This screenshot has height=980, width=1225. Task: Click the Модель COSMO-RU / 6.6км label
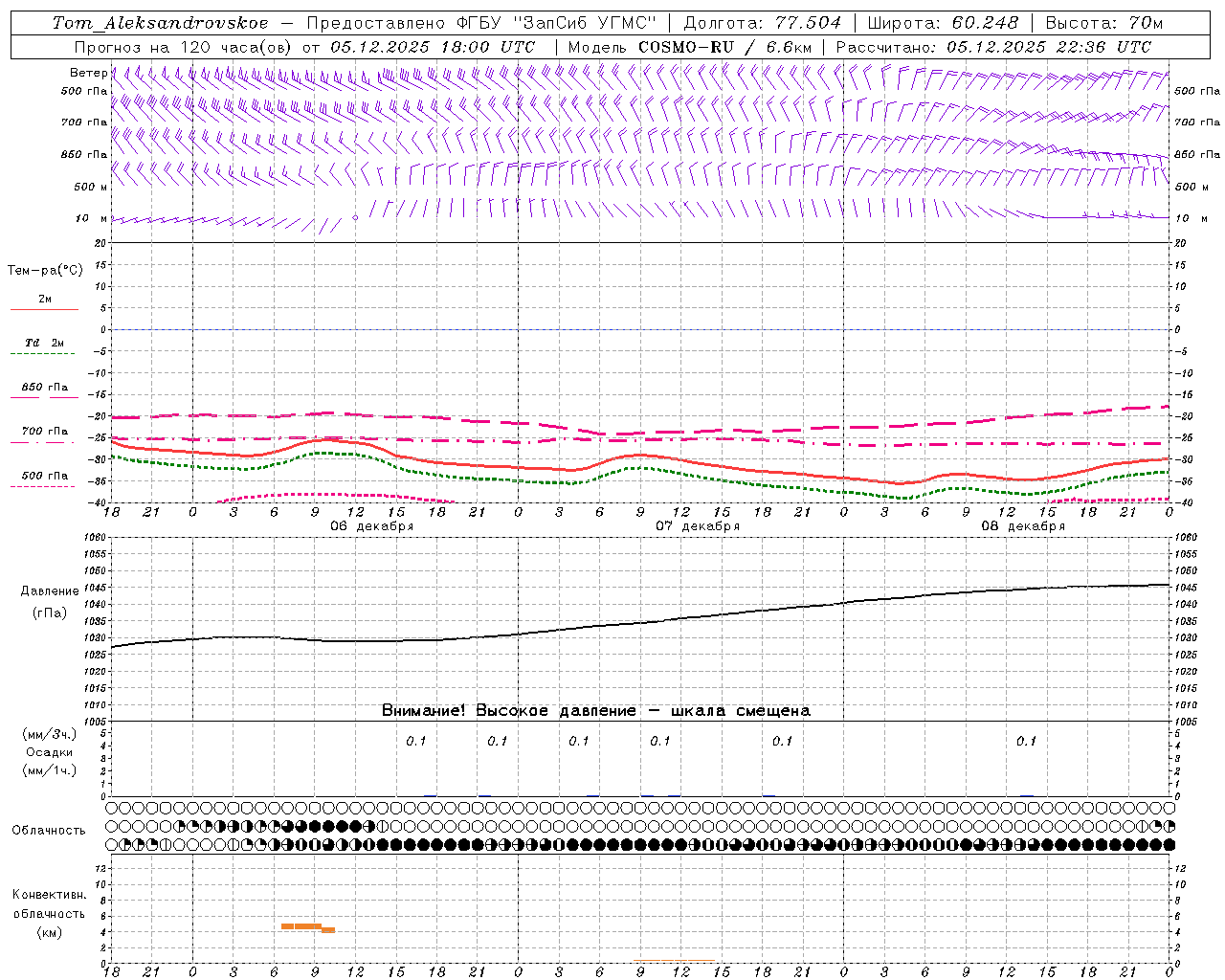pyautogui.click(x=690, y=46)
